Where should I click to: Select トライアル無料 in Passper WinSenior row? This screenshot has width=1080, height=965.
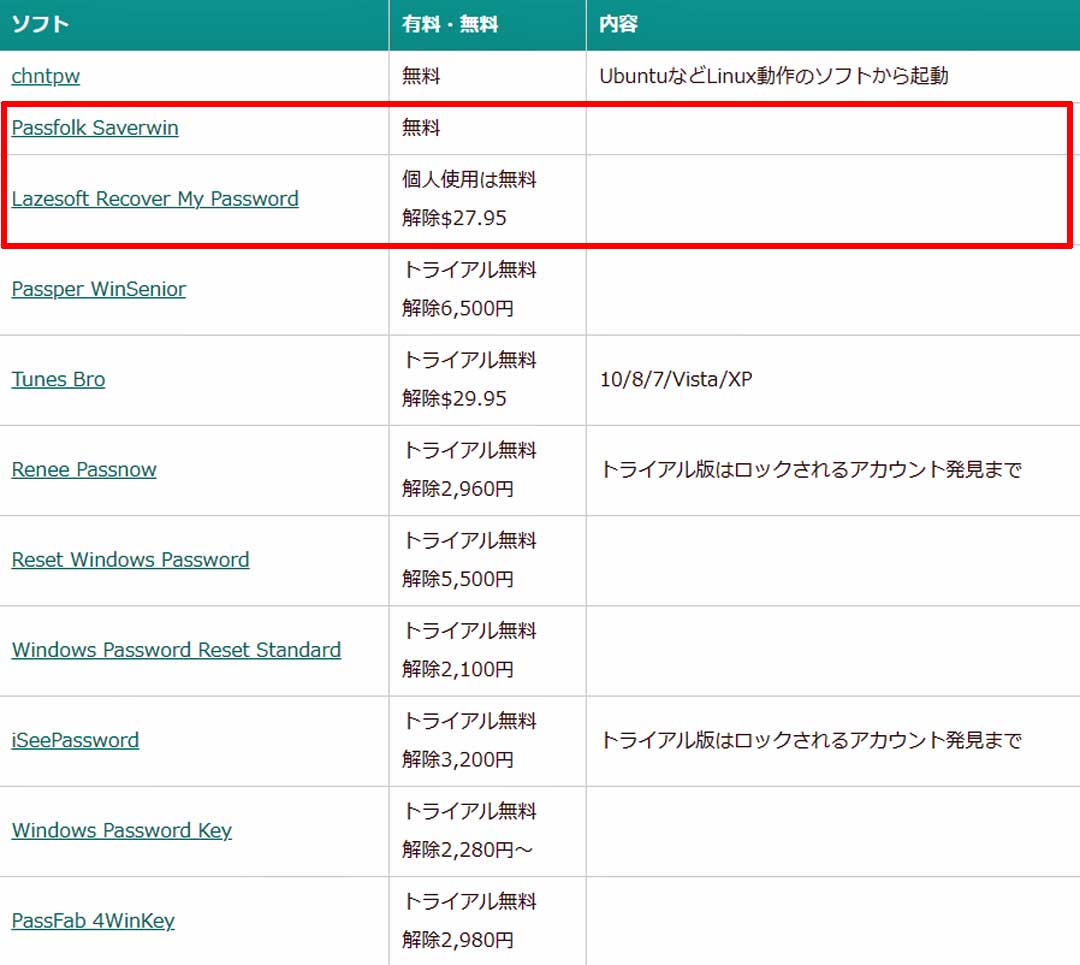pyautogui.click(x=469, y=270)
